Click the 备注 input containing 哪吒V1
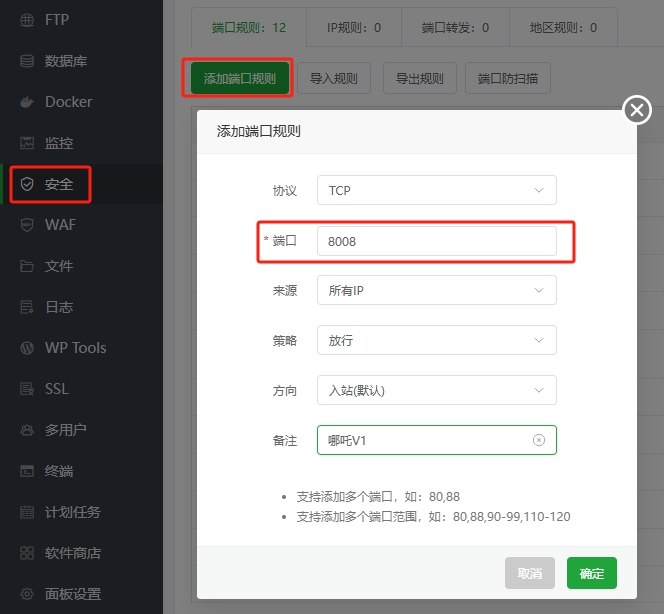The image size is (664, 614). pos(437,440)
